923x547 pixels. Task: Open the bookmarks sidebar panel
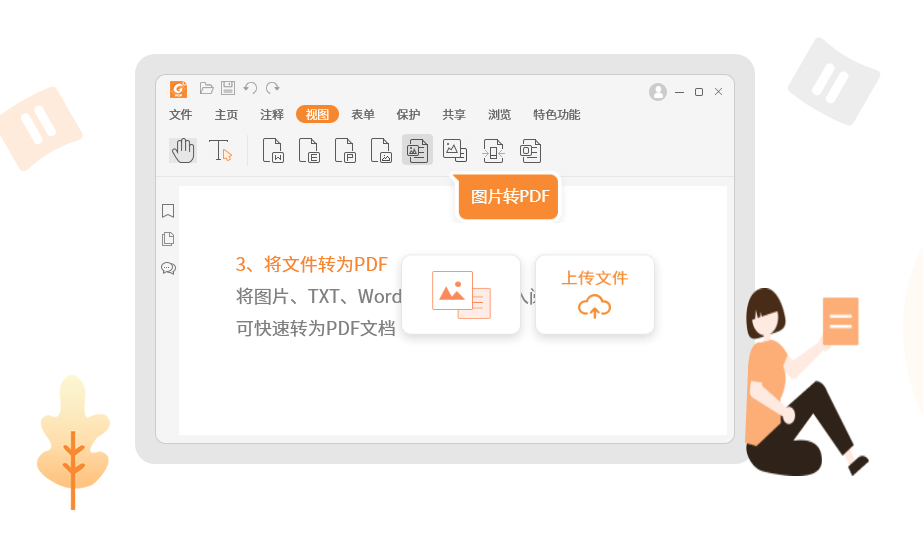(x=168, y=211)
